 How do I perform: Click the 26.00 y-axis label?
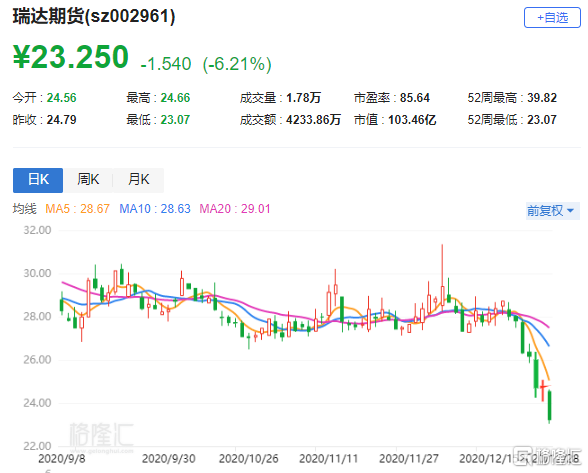coord(37,360)
